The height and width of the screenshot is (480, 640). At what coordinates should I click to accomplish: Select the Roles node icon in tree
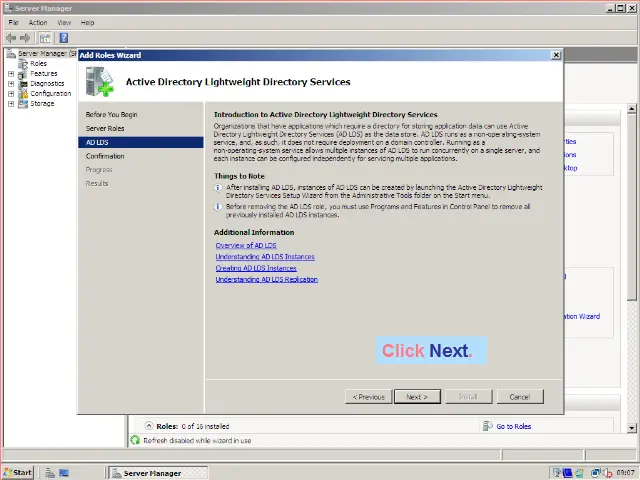point(24,64)
